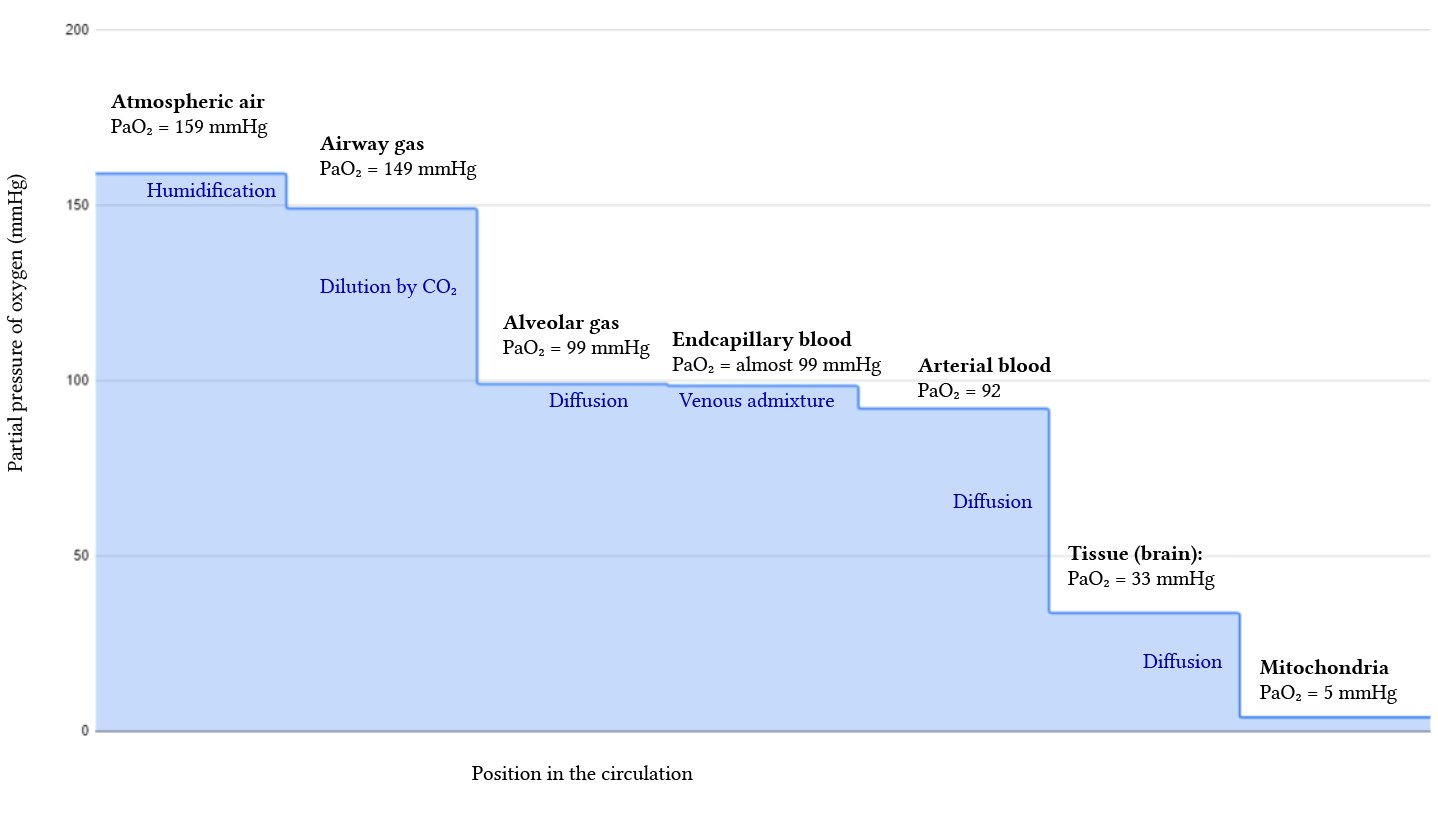Click the Tissue (brain) heading
Screen dimensions: 1438x816
1135,554
